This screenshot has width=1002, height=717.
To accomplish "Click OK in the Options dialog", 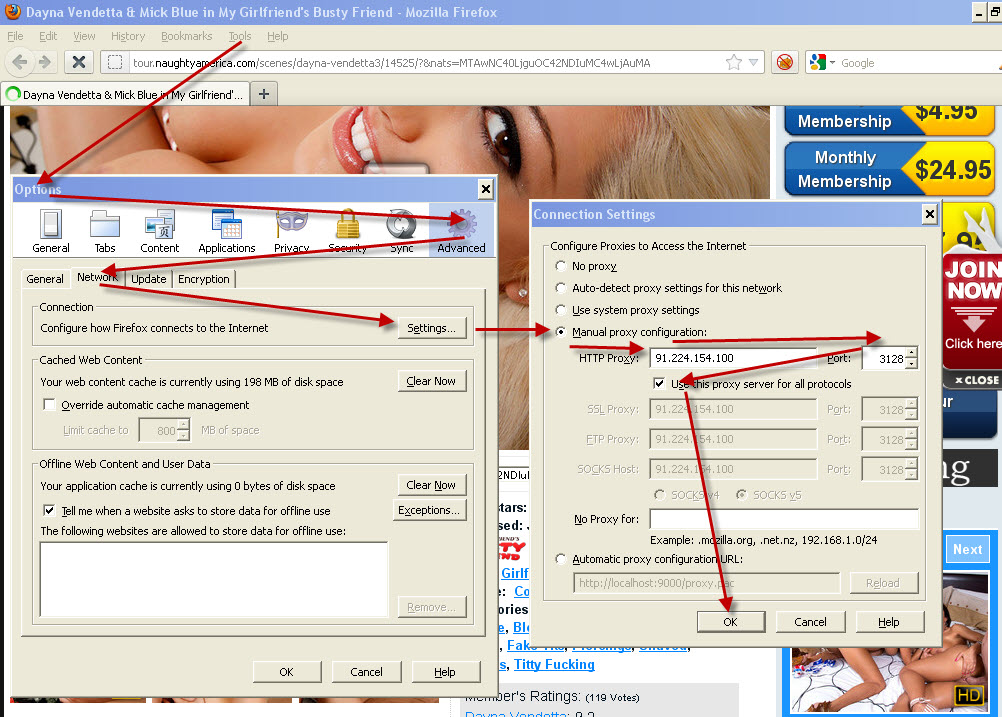I will point(286,672).
